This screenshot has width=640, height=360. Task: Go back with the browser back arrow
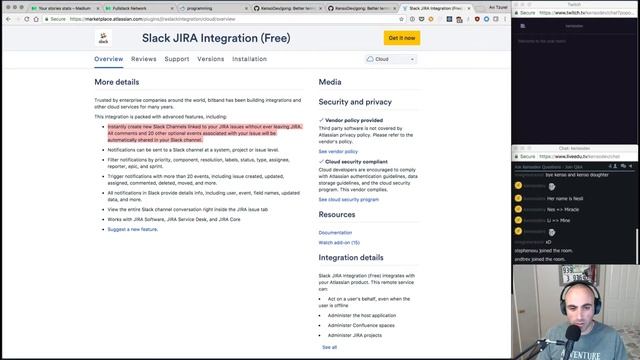[x=9, y=19]
